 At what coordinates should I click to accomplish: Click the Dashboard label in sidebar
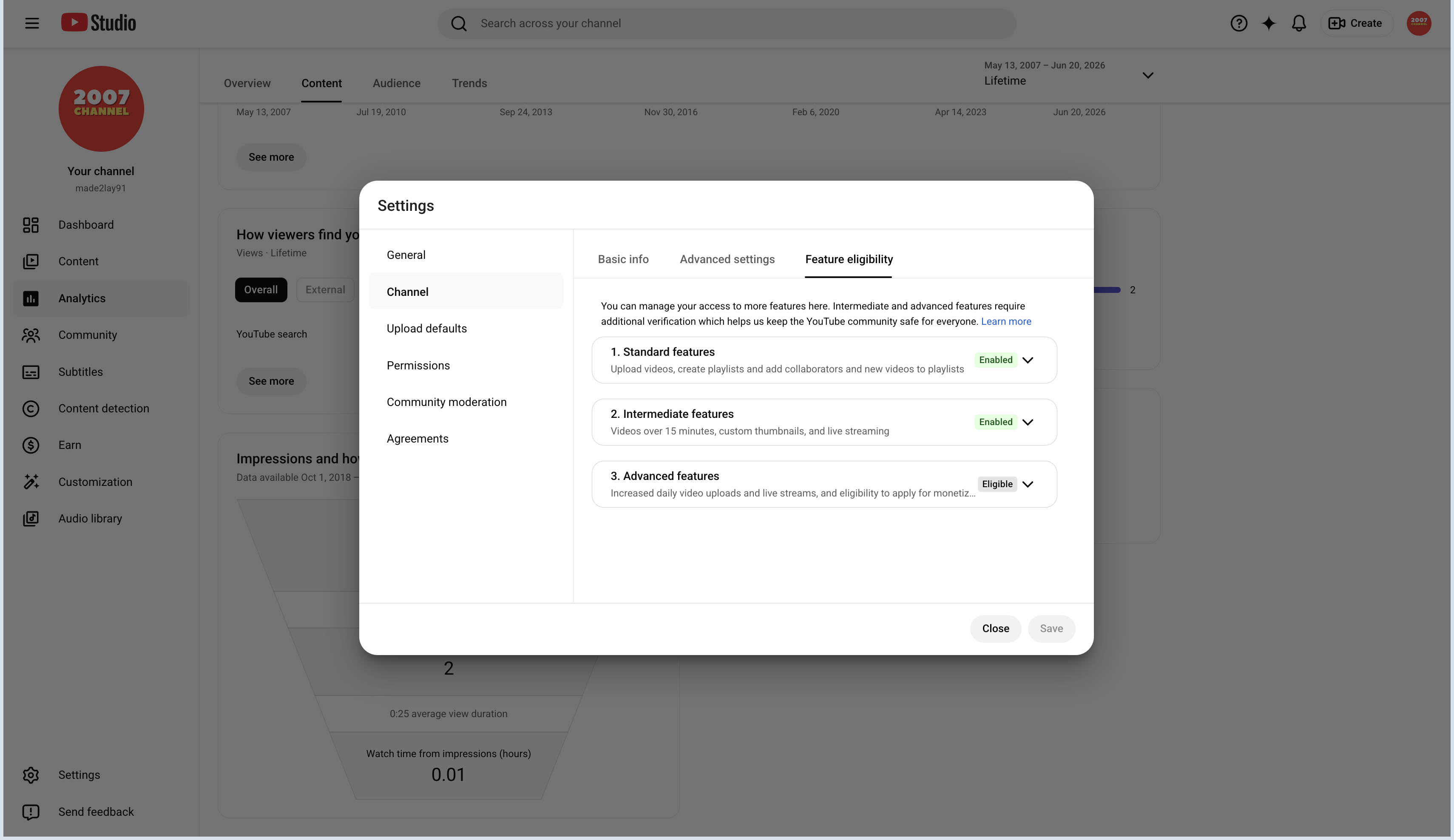click(86, 225)
